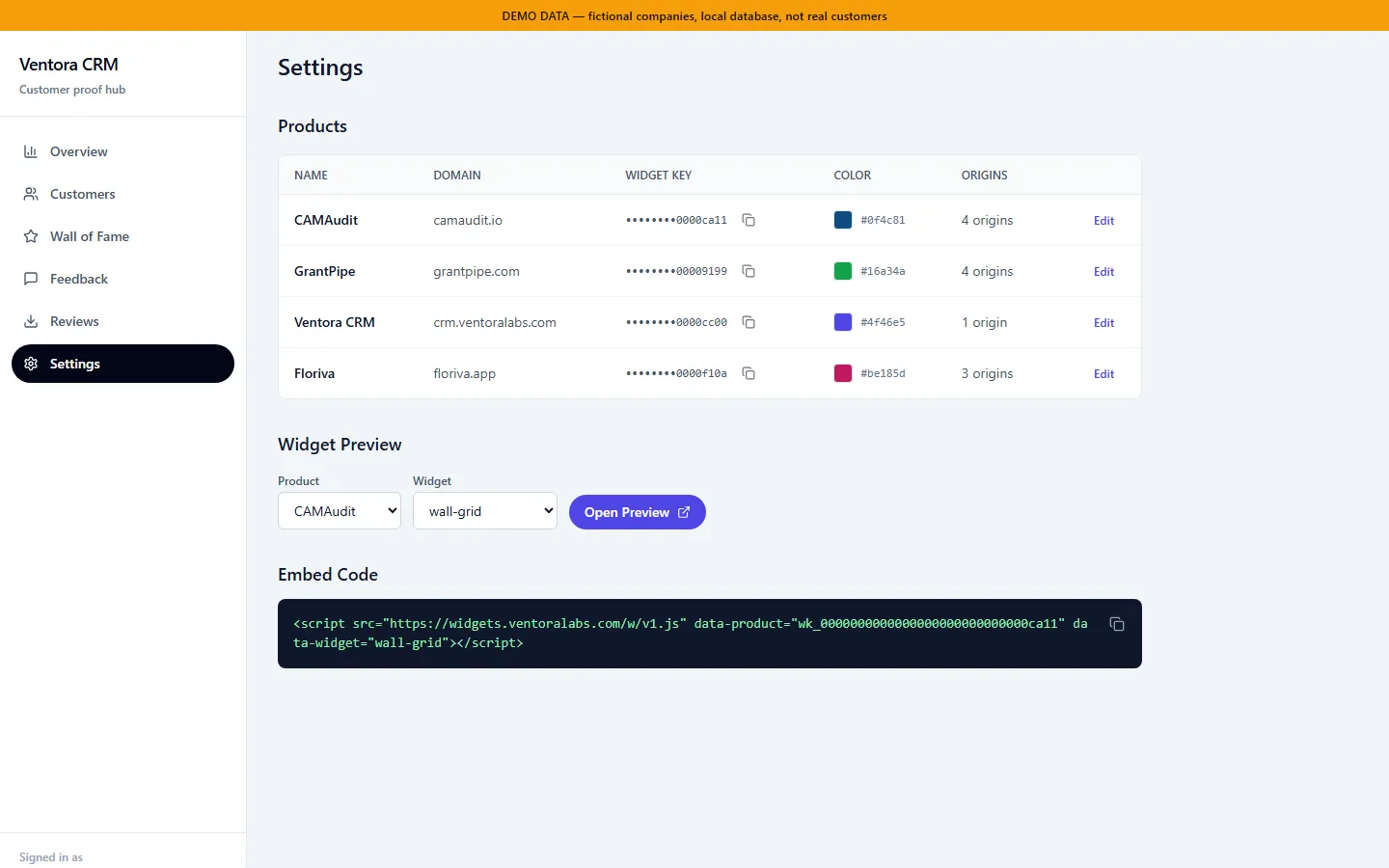Click the Wall of Fame star icon
The height and width of the screenshot is (868, 1389).
pyautogui.click(x=31, y=236)
